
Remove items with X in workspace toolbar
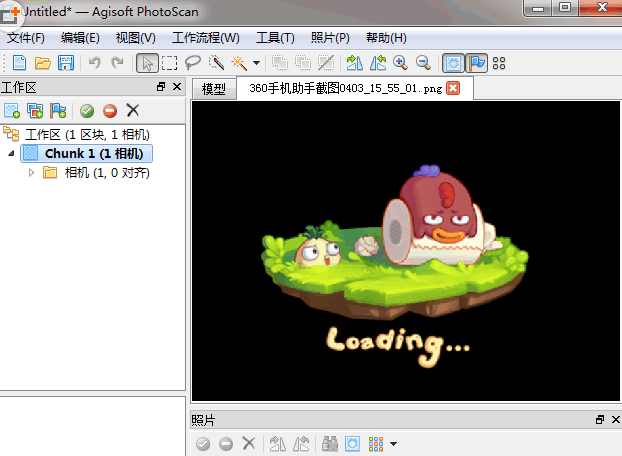[133, 110]
